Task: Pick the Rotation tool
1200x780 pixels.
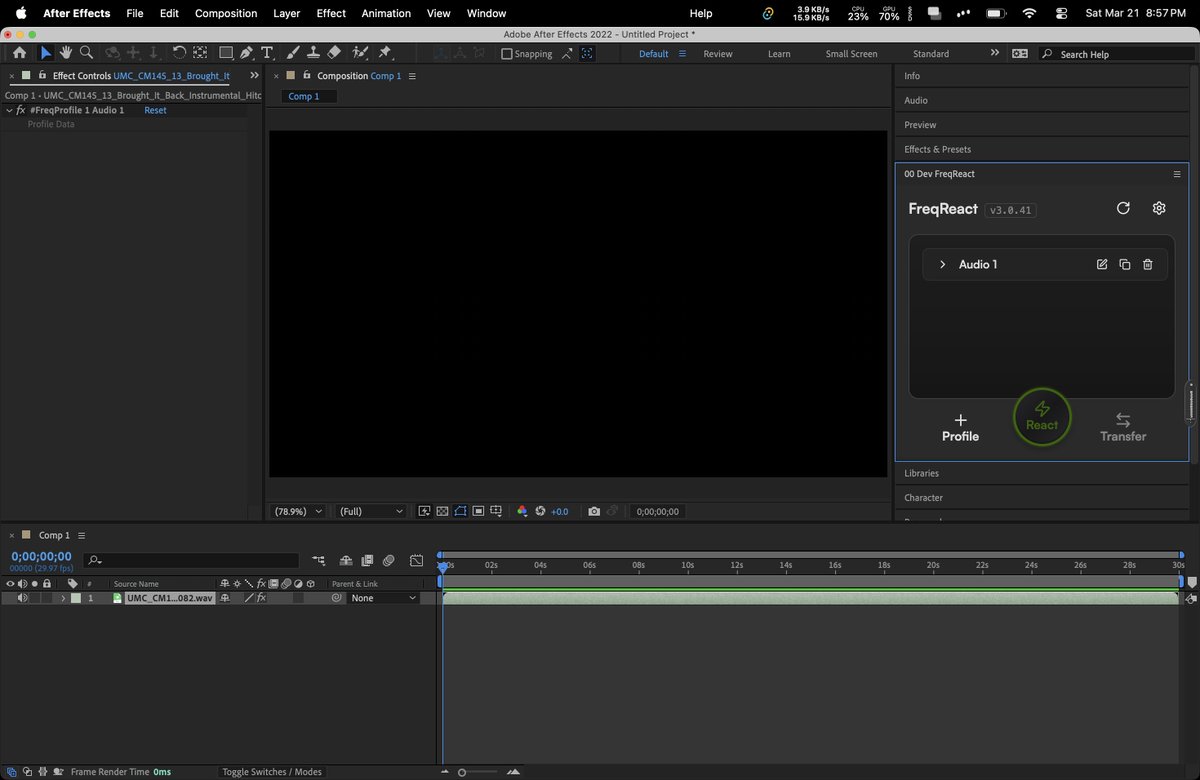Action: point(179,53)
